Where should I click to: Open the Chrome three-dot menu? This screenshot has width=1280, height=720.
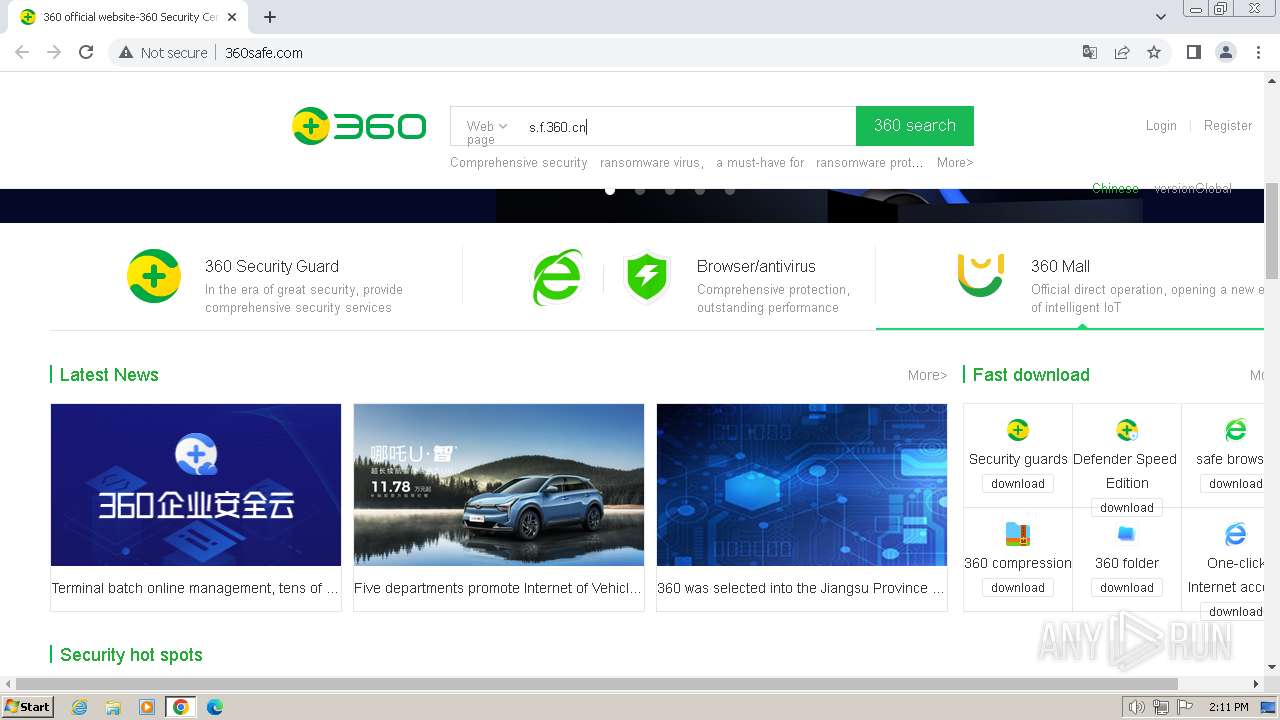point(1259,53)
